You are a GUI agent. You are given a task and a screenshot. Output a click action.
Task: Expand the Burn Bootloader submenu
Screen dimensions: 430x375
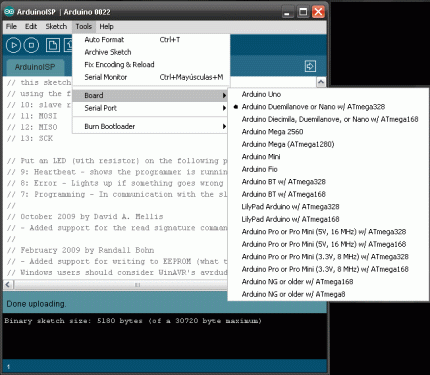(150, 126)
